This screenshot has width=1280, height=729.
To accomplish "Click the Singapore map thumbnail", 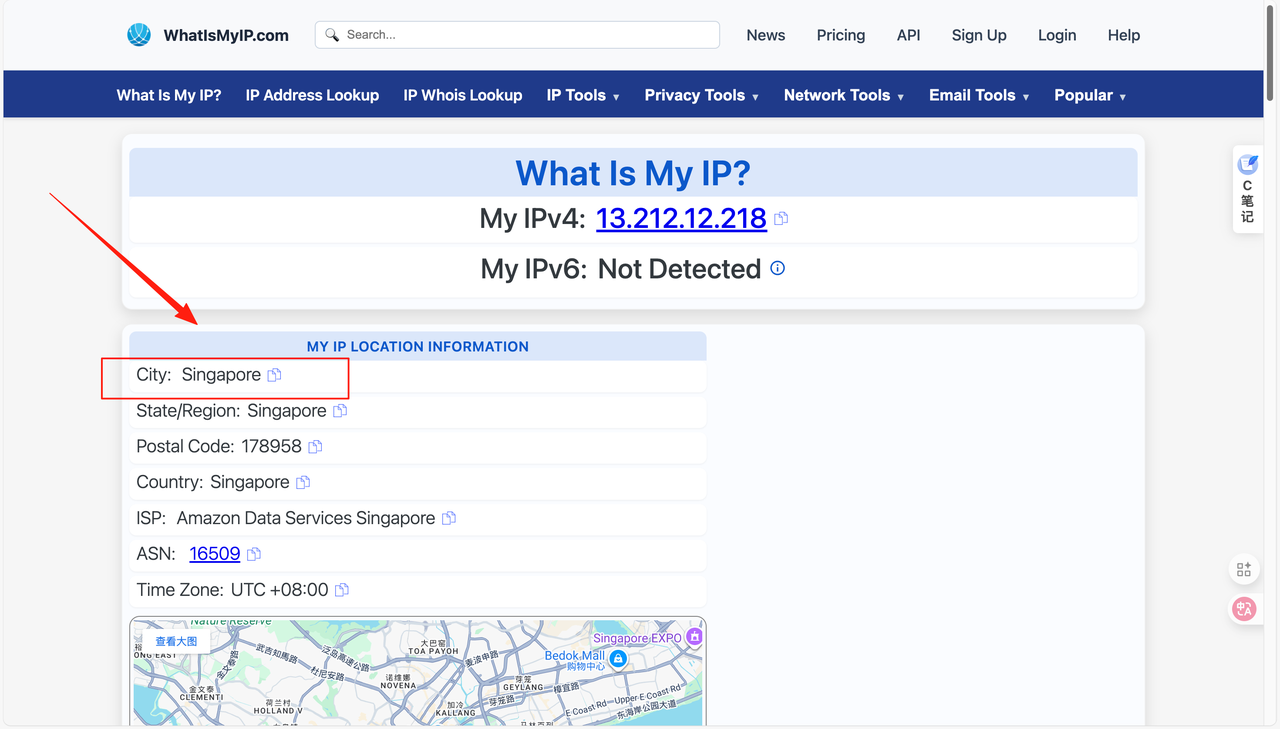I will tap(417, 671).
